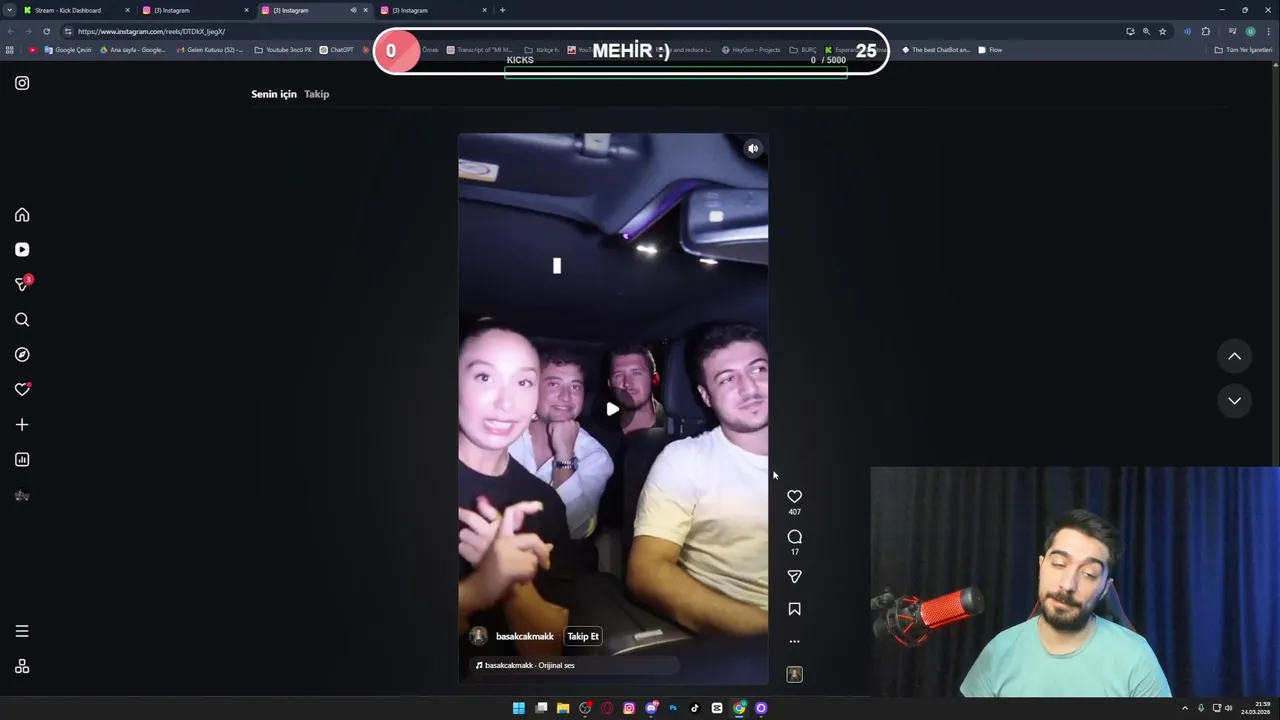Launch Instagram app from taskbar
Image resolution: width=1280 pixels, height=720 pixels.
coord(629,708)
